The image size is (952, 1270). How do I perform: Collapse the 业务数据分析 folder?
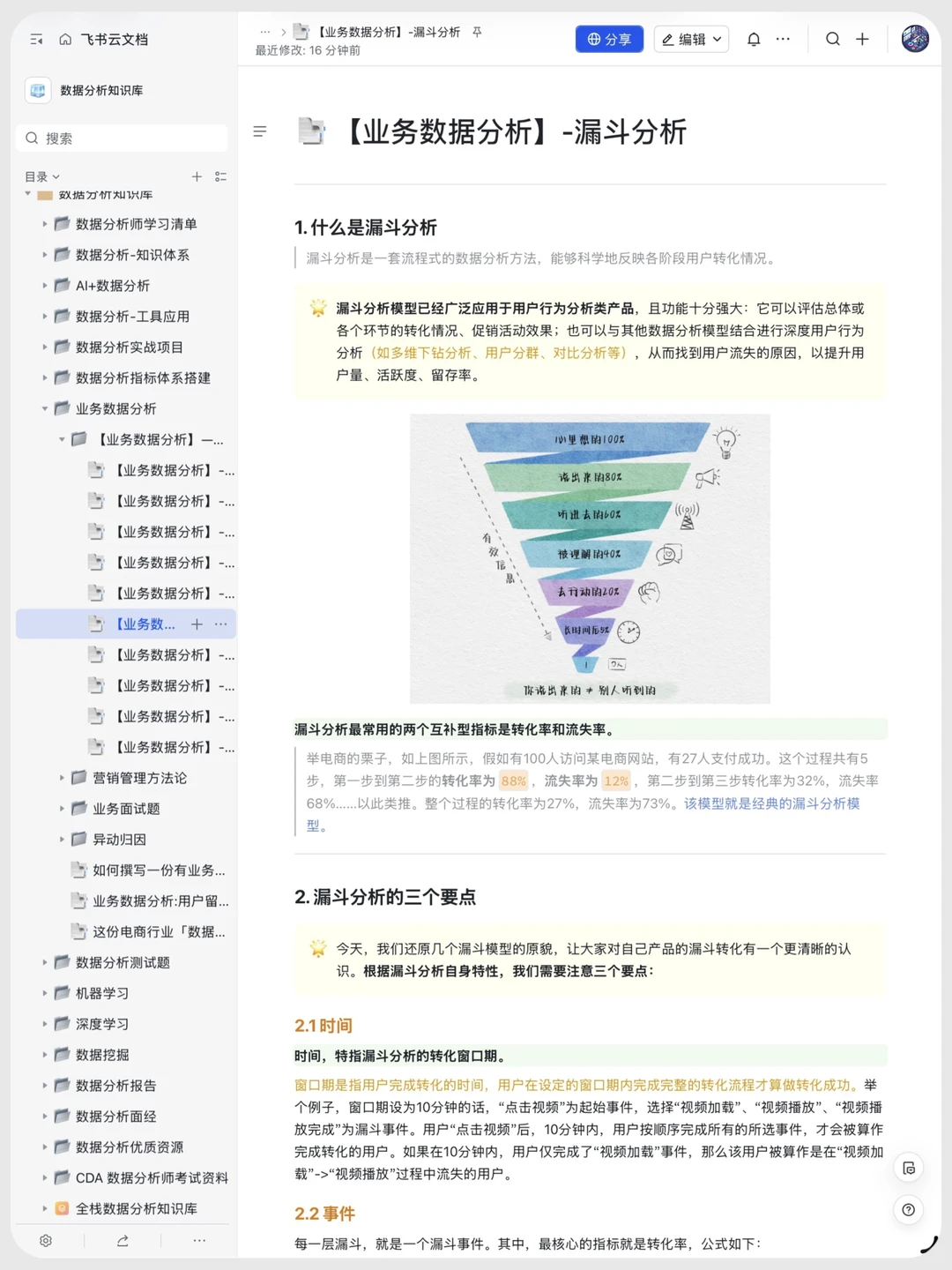coord(45,408)
